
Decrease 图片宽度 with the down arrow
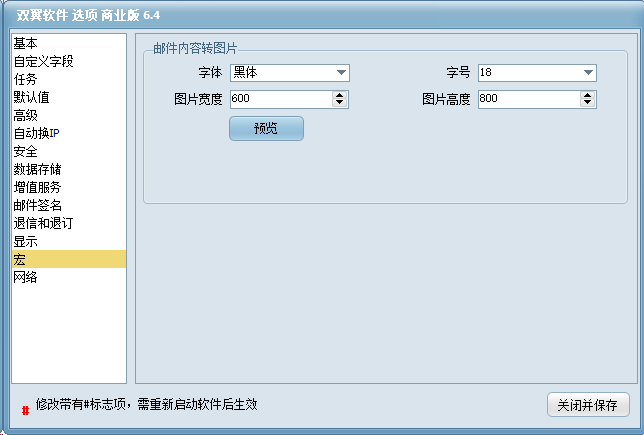(339, 103)
